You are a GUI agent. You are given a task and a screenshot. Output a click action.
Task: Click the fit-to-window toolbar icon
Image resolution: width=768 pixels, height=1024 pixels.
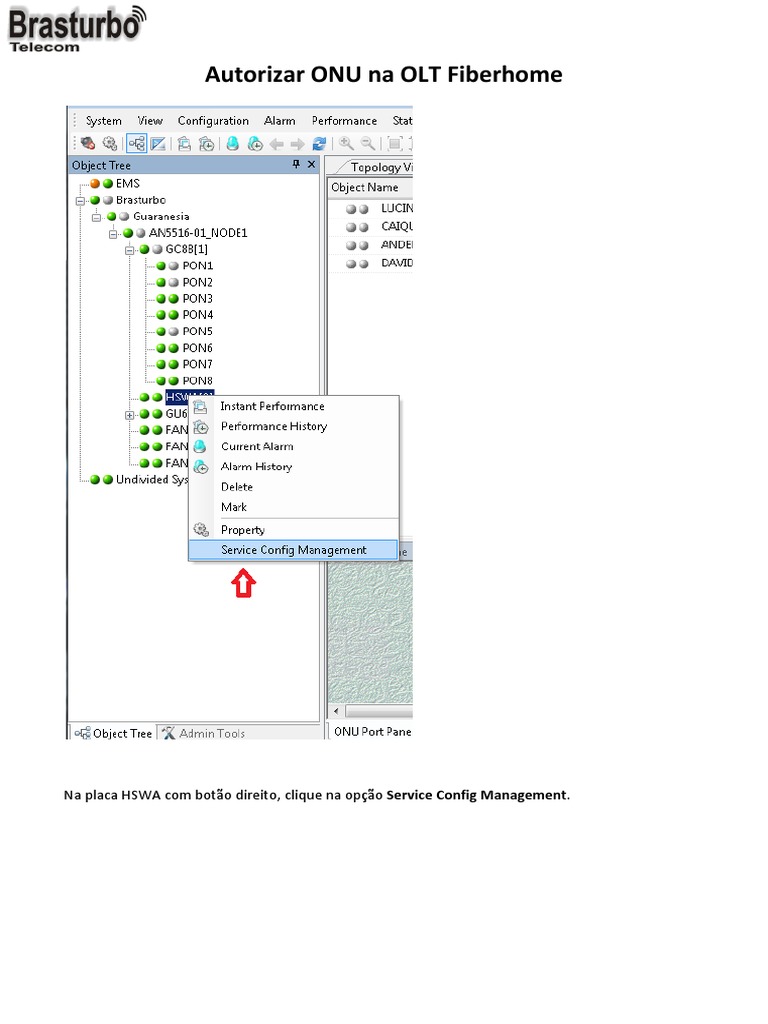(x=394, y=143)
